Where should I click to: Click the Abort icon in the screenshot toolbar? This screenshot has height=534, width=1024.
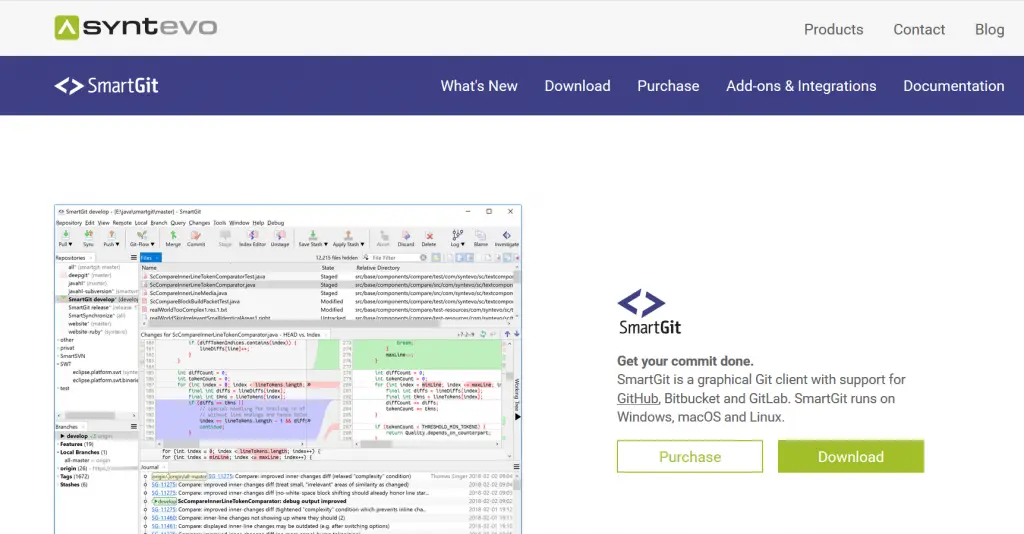383,238
